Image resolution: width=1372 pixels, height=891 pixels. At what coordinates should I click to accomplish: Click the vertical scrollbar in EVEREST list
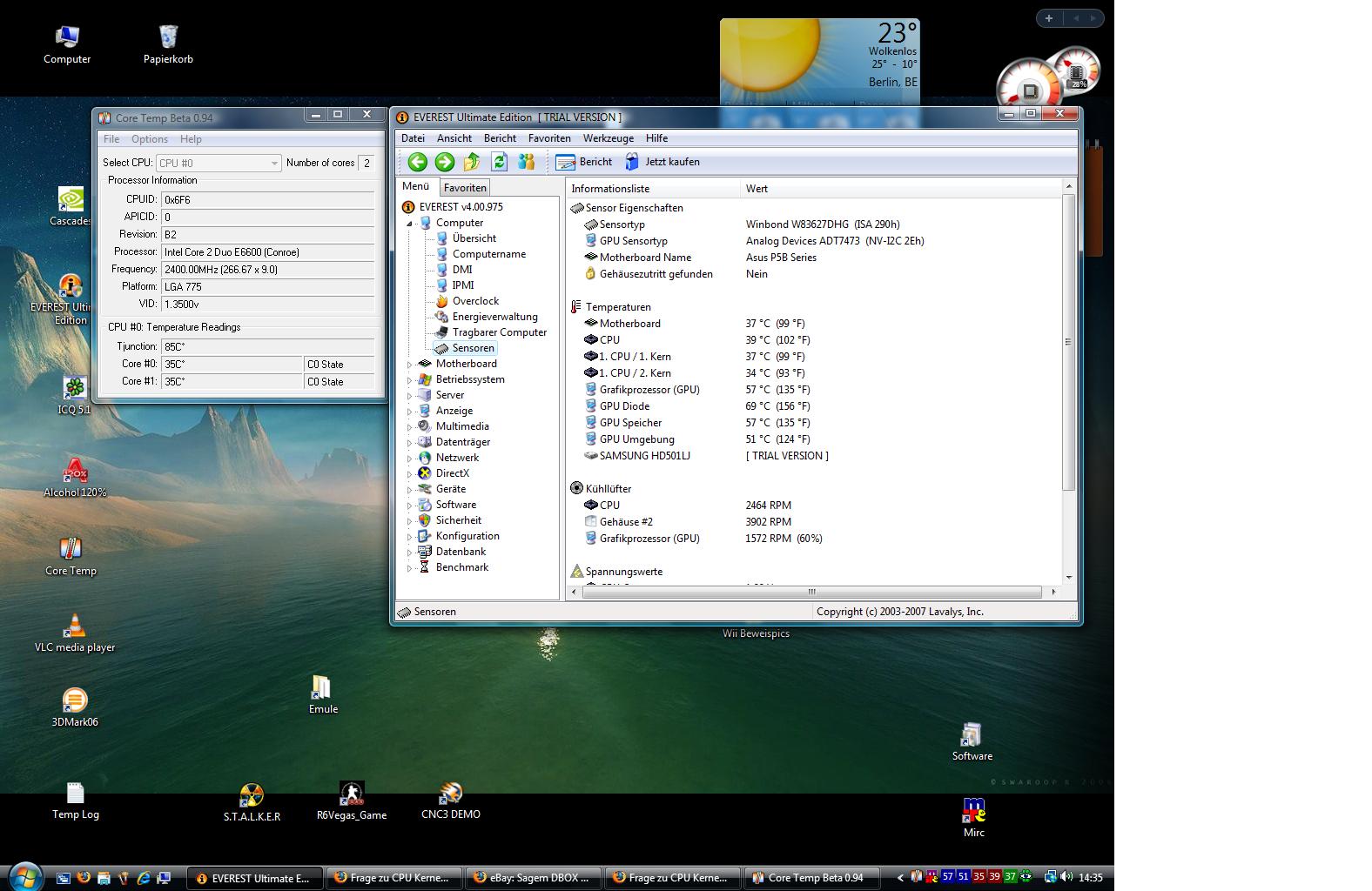(x=1069, y=341)
